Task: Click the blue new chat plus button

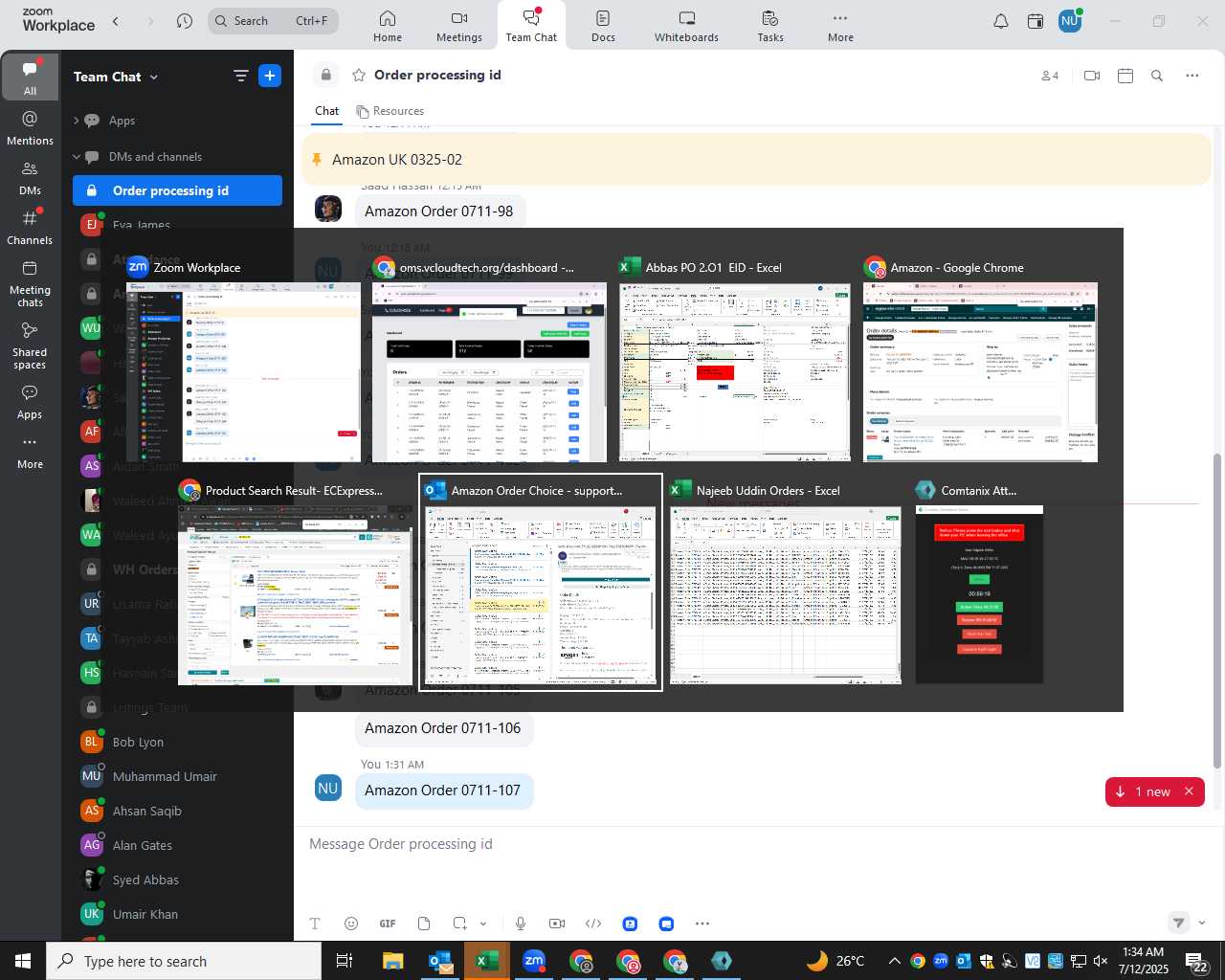Action: (x=270, y=77)
